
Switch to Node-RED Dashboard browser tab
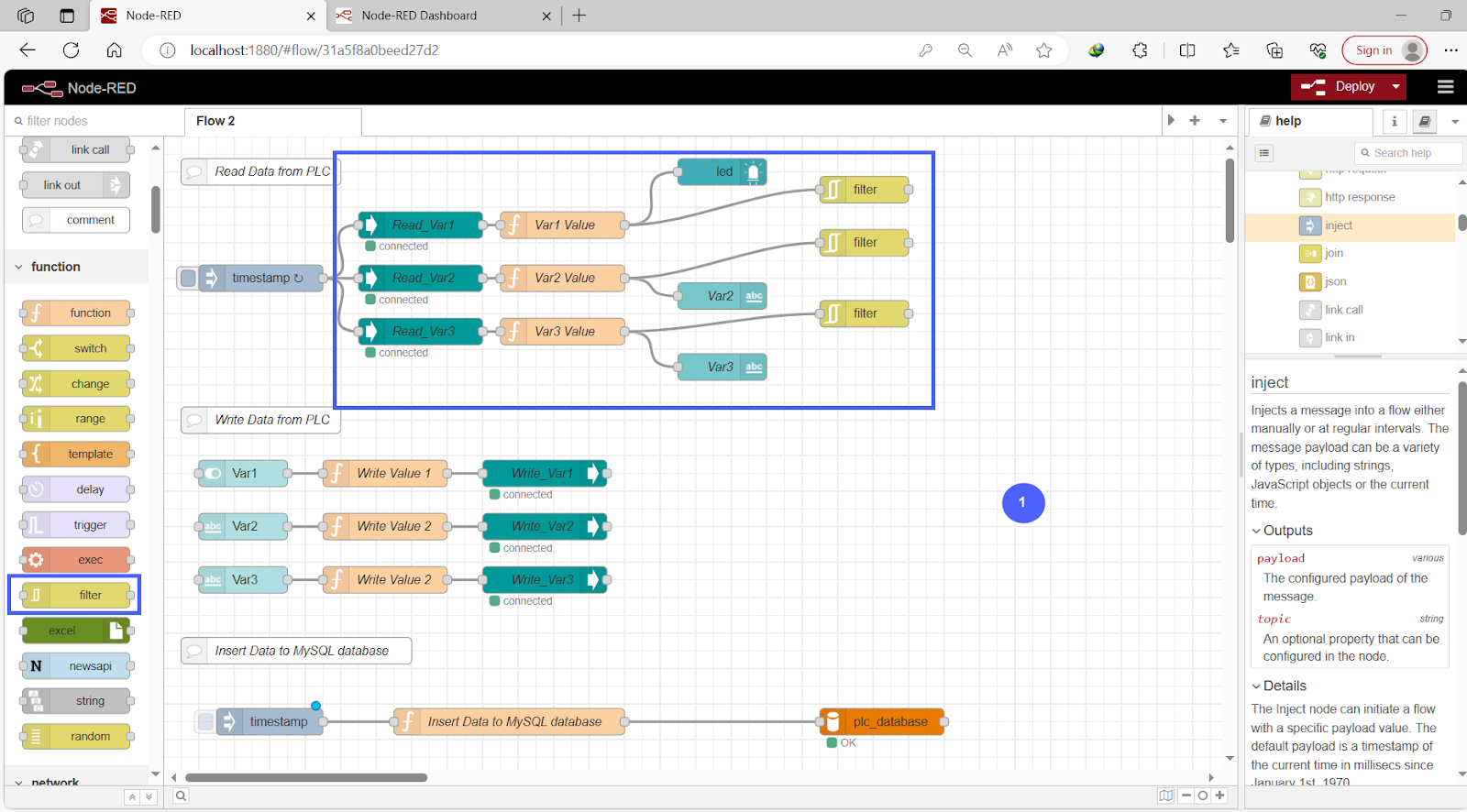443,16
